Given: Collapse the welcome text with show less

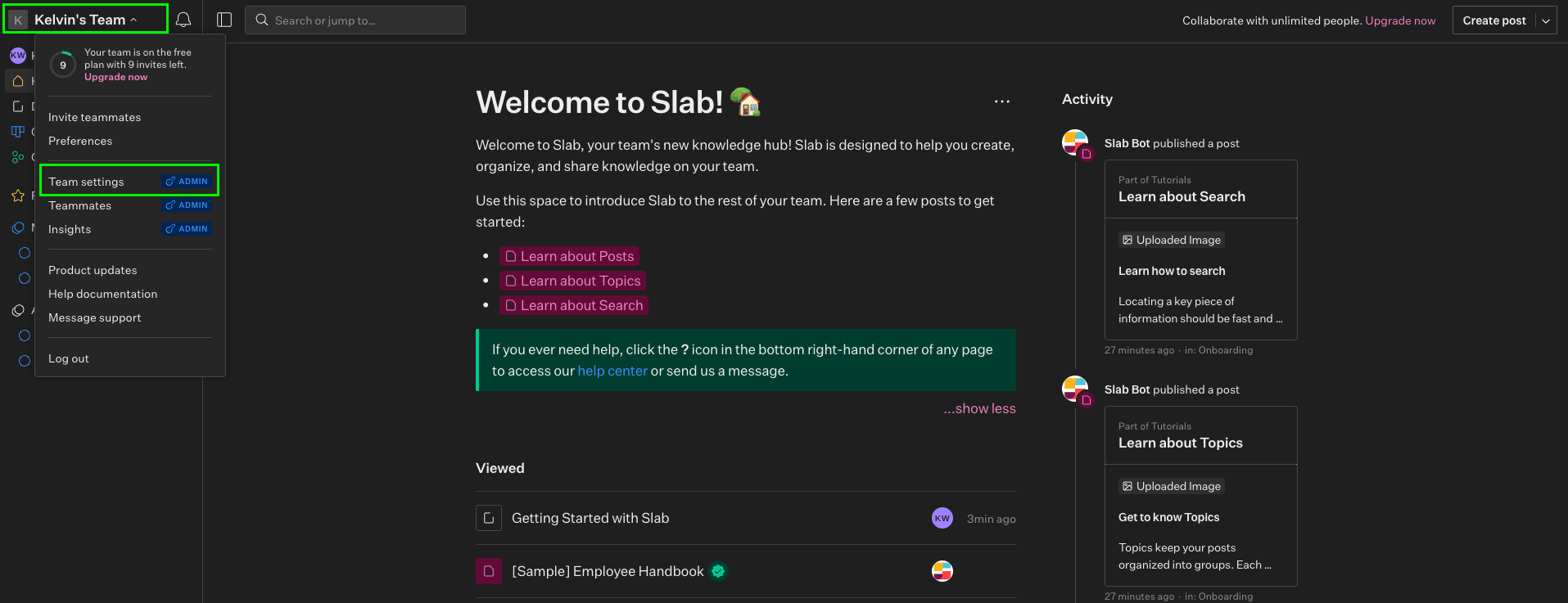Looking at the screenshot, I should [x=979, y=408].
